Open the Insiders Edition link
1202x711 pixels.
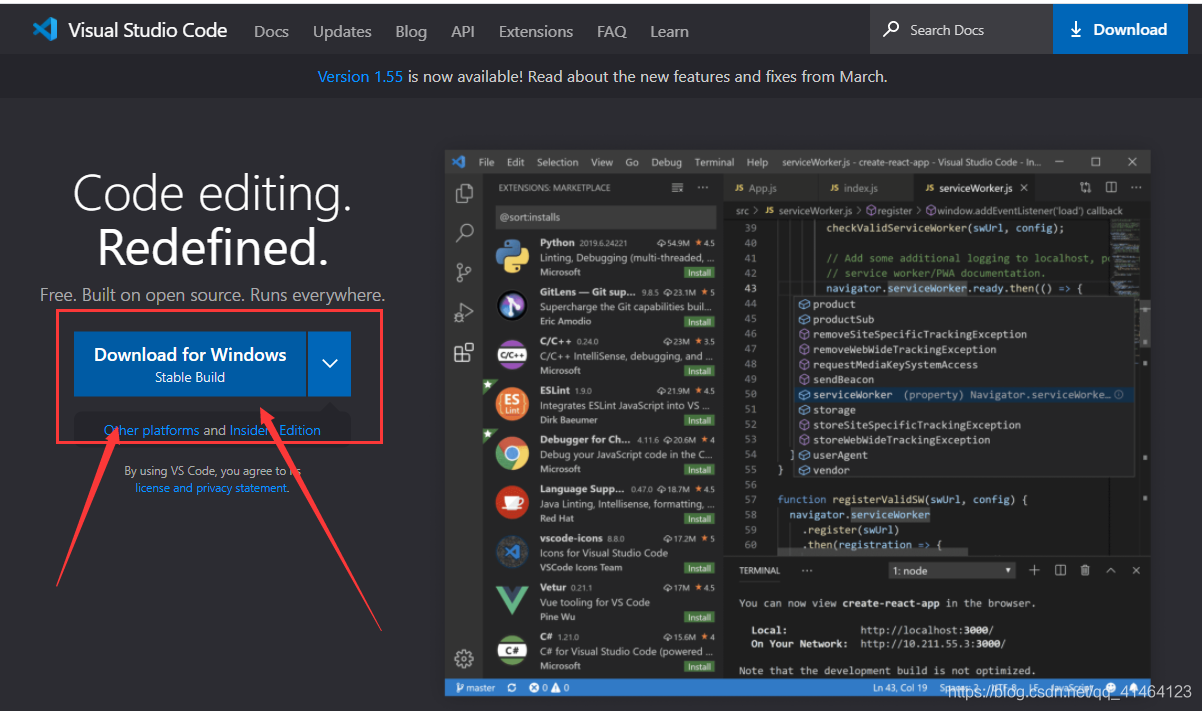275,430
